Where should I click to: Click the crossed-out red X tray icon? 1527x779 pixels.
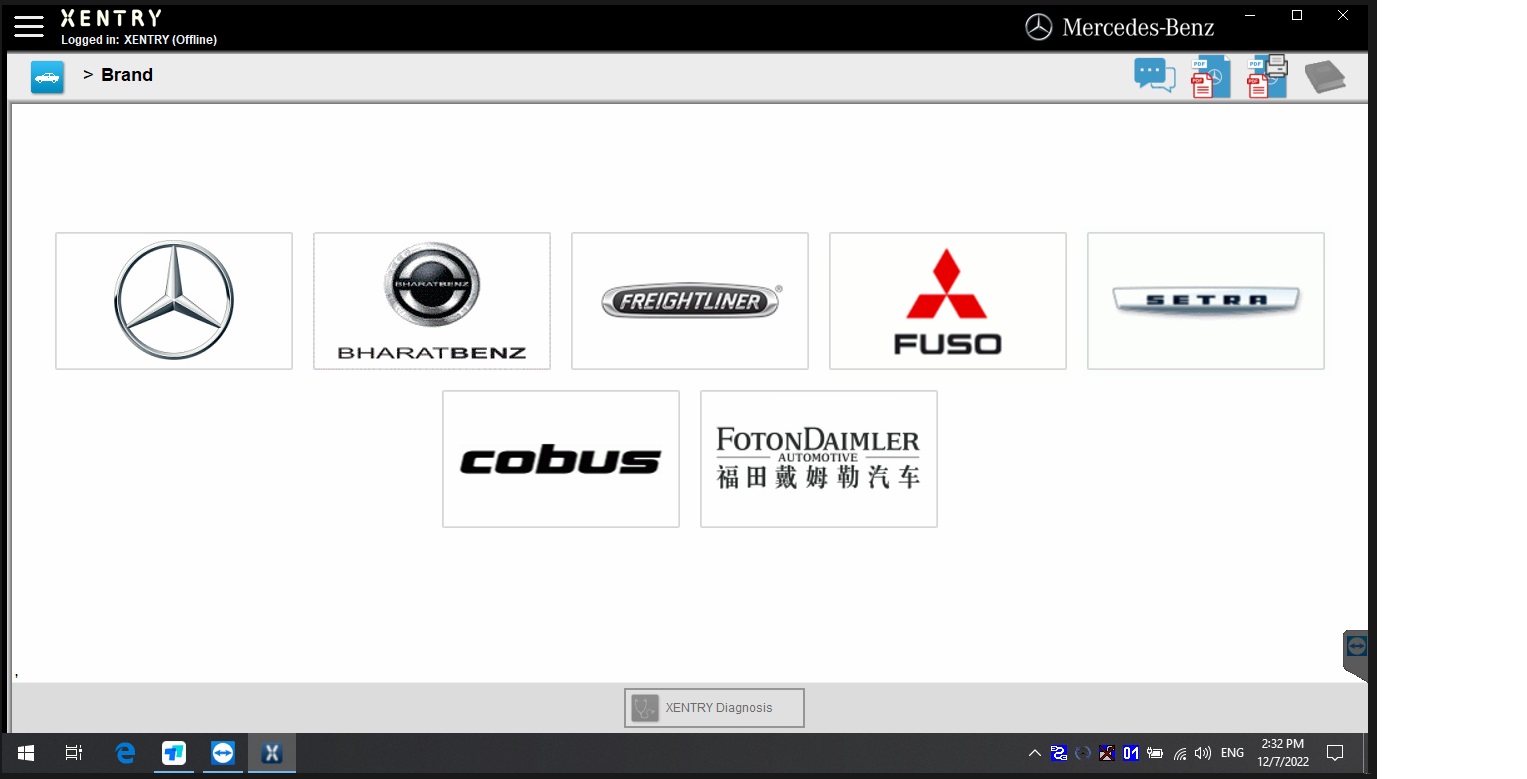[x=1107, y=753]
